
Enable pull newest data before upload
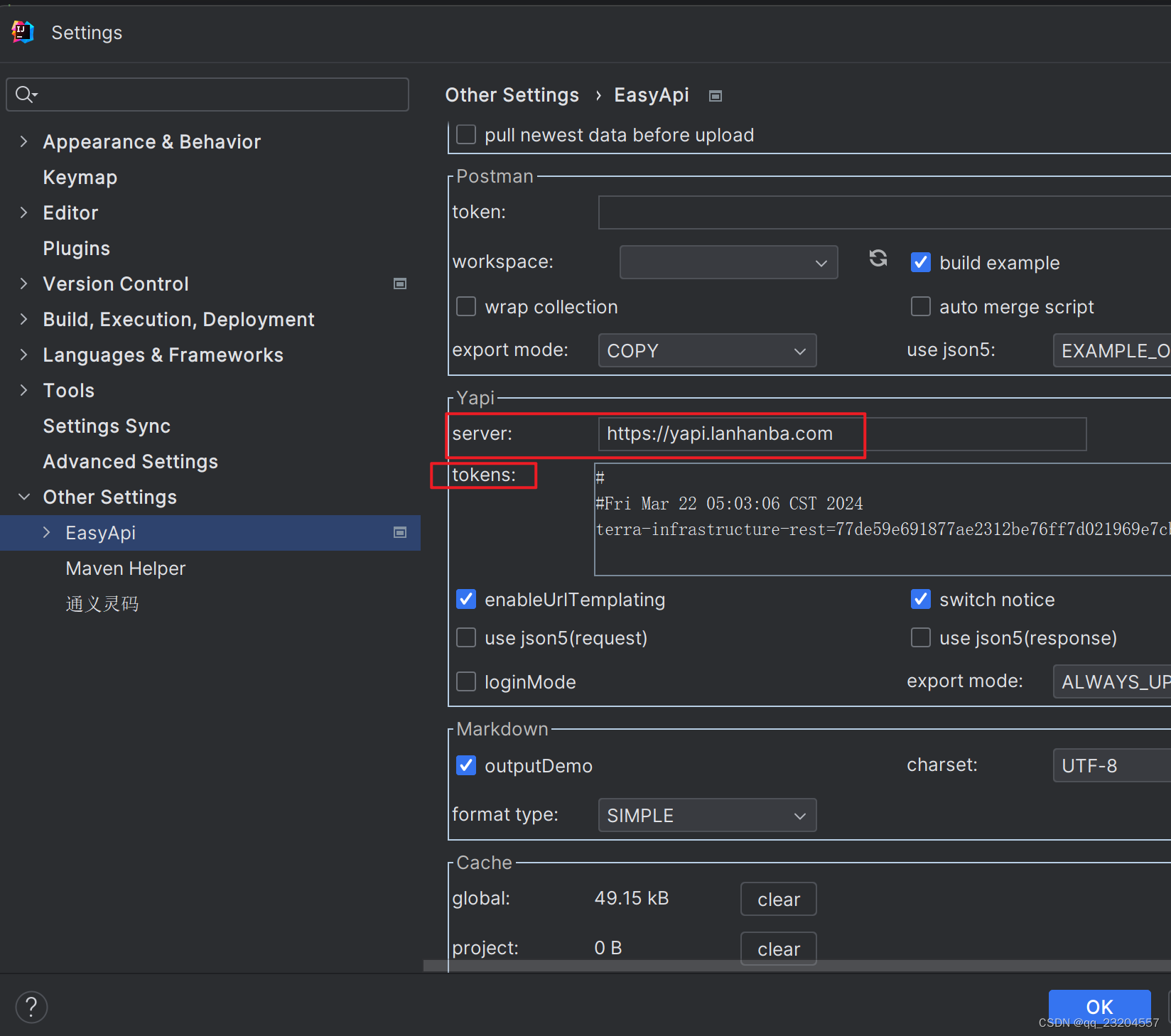466,134
